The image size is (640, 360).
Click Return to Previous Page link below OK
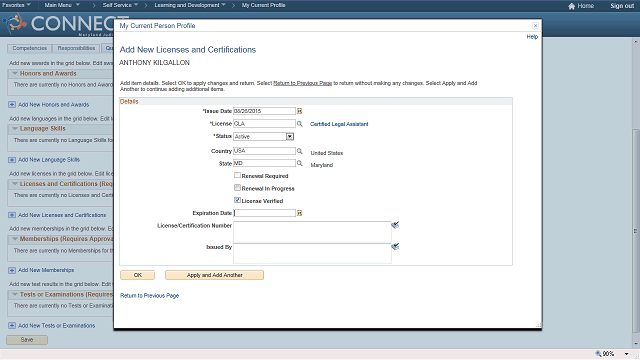149,296
